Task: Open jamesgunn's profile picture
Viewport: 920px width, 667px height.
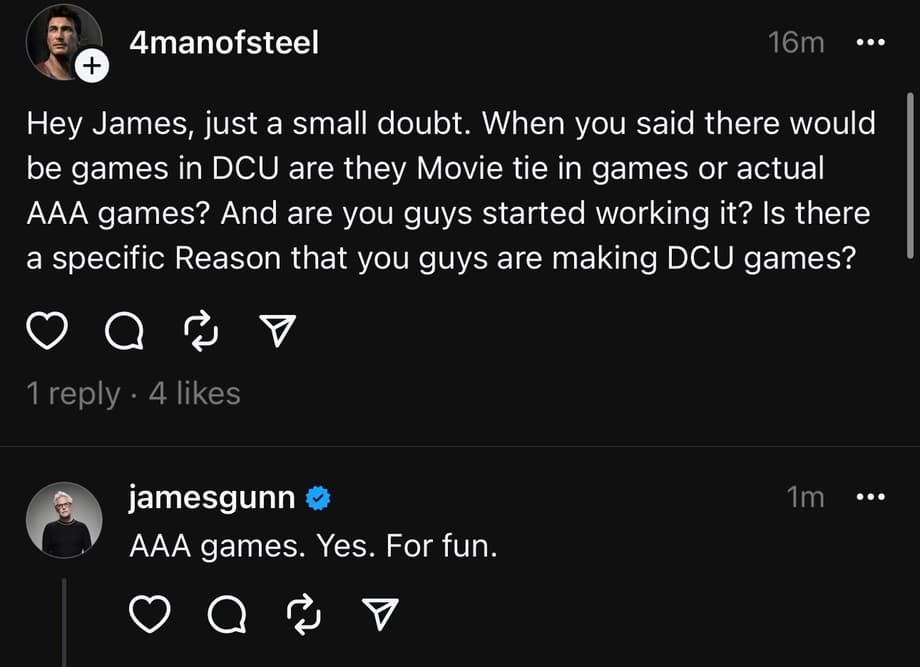Action: (x=66, y=519)
